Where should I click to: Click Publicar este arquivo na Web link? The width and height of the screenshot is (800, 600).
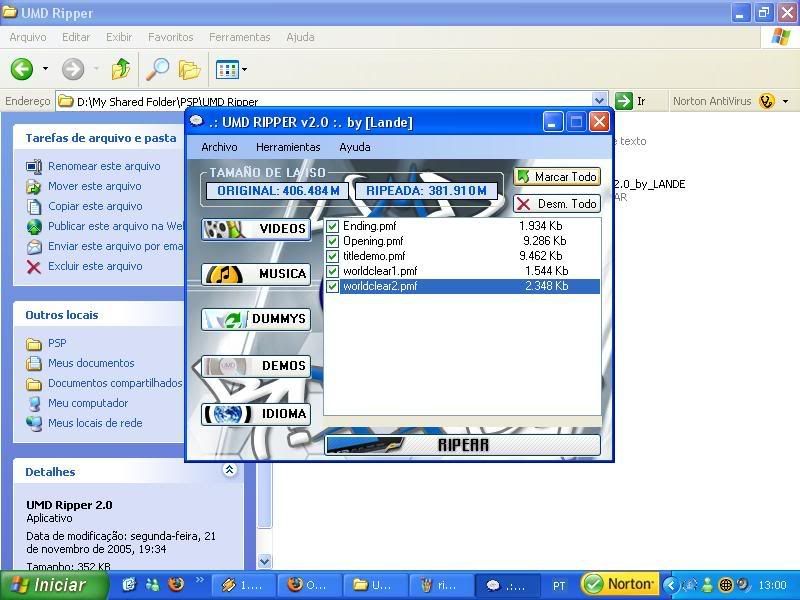[x=116, y=226]
